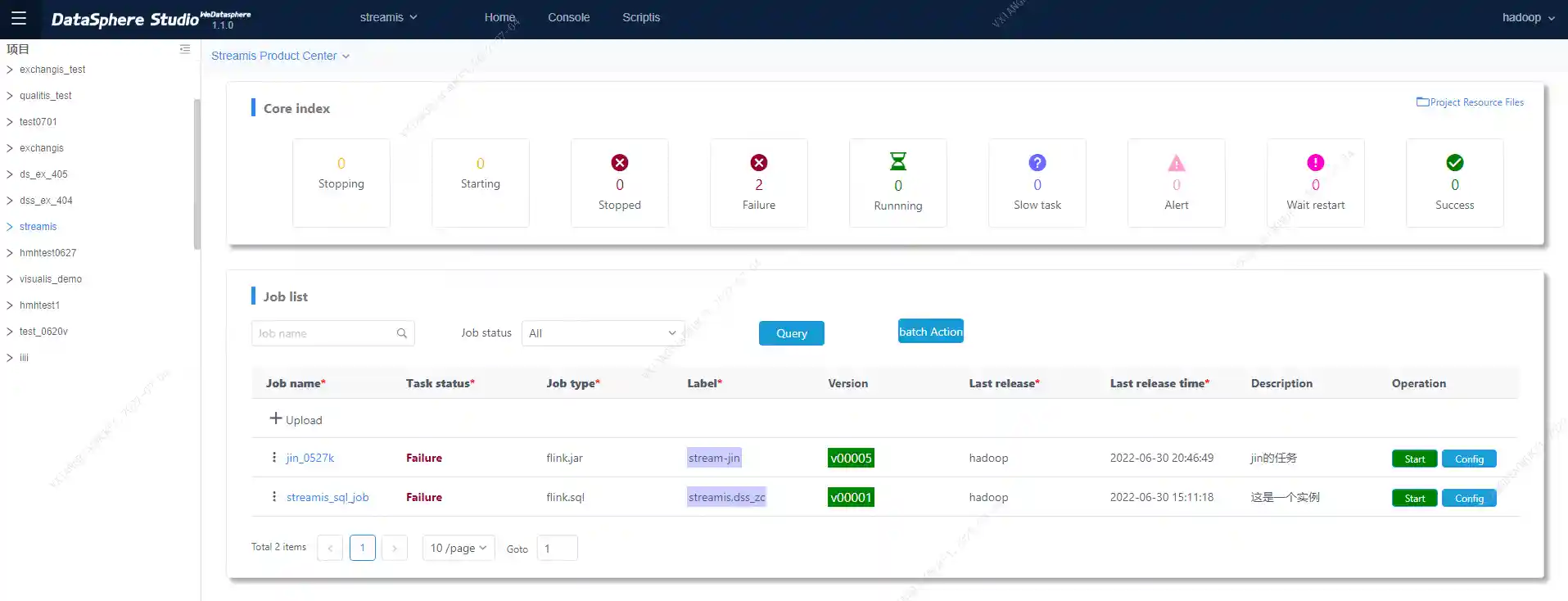Open the Console menu item
1568x601 pixels.
pos(568,17)
